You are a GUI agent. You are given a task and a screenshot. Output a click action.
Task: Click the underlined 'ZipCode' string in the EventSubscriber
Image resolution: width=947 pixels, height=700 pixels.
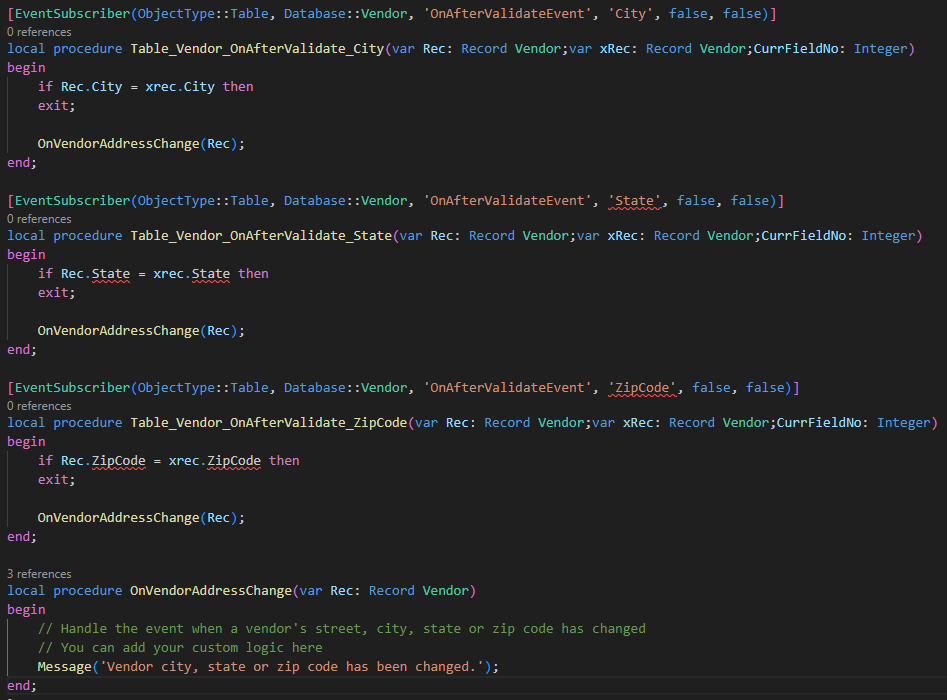[642, 388]
